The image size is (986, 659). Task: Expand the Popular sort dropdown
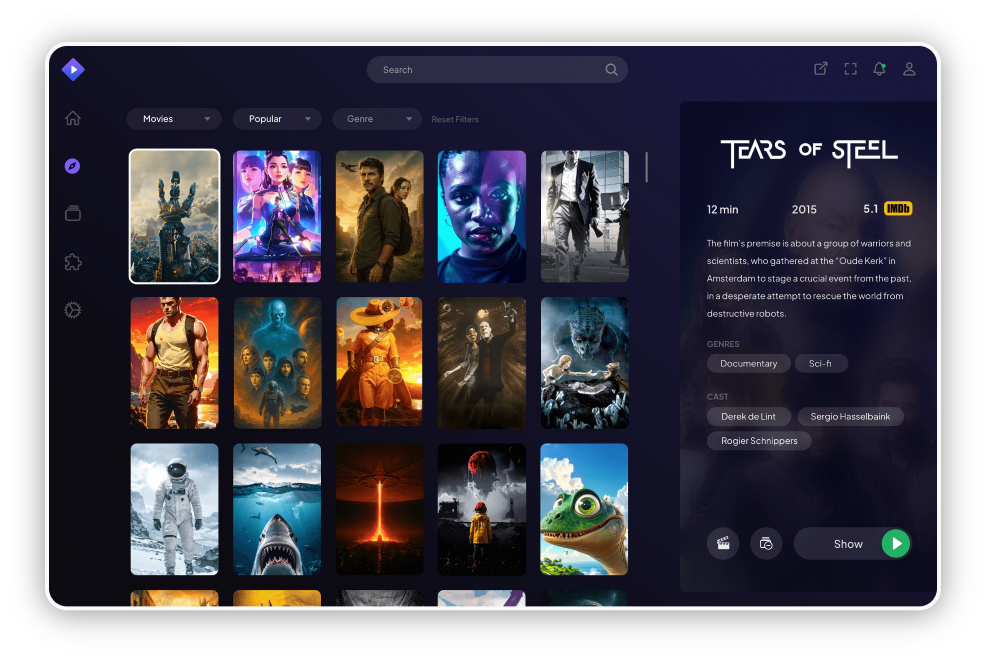(x=277, y=119)
